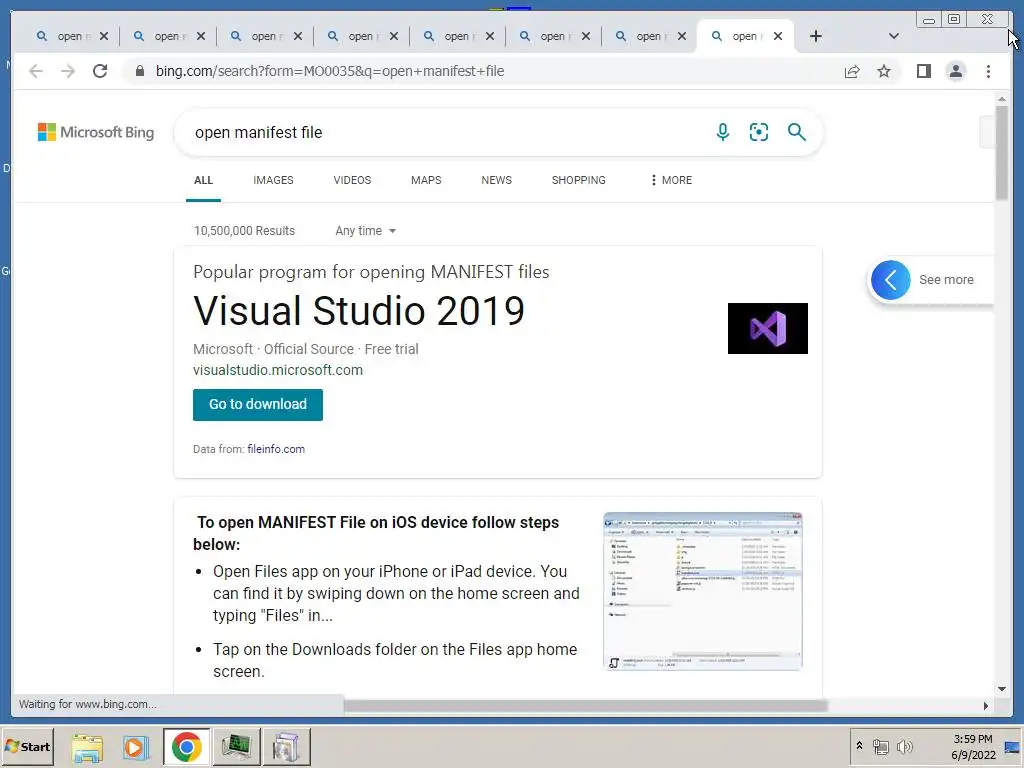Expand the MORE search categories menu

point(671,180)
